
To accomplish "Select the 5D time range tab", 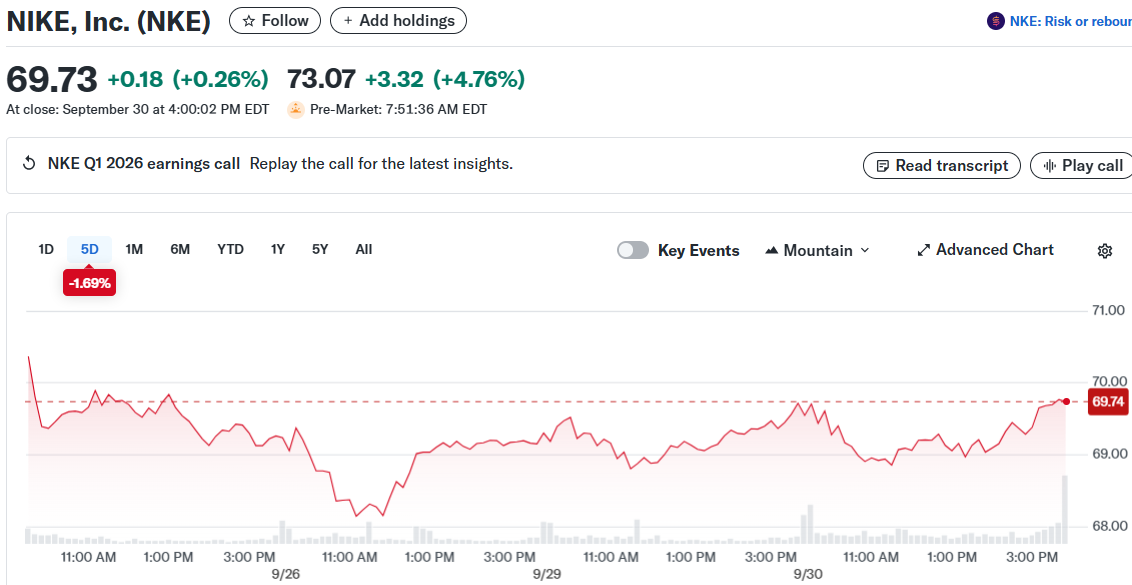I will [90, 249].
